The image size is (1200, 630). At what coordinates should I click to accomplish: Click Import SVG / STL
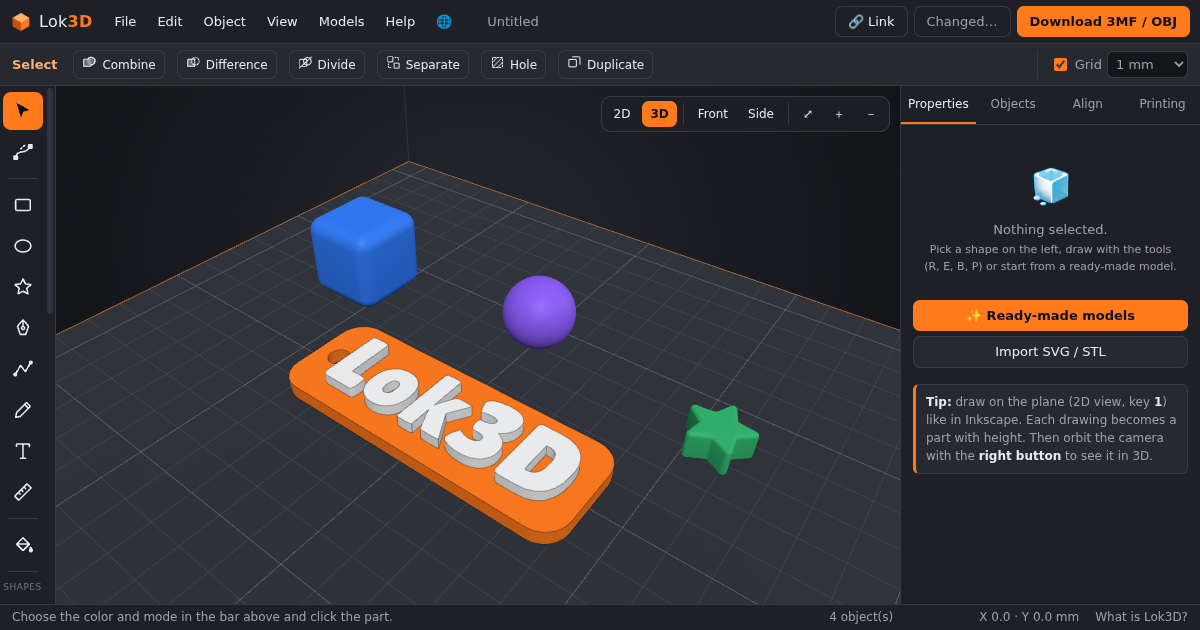click(1050, 352)
